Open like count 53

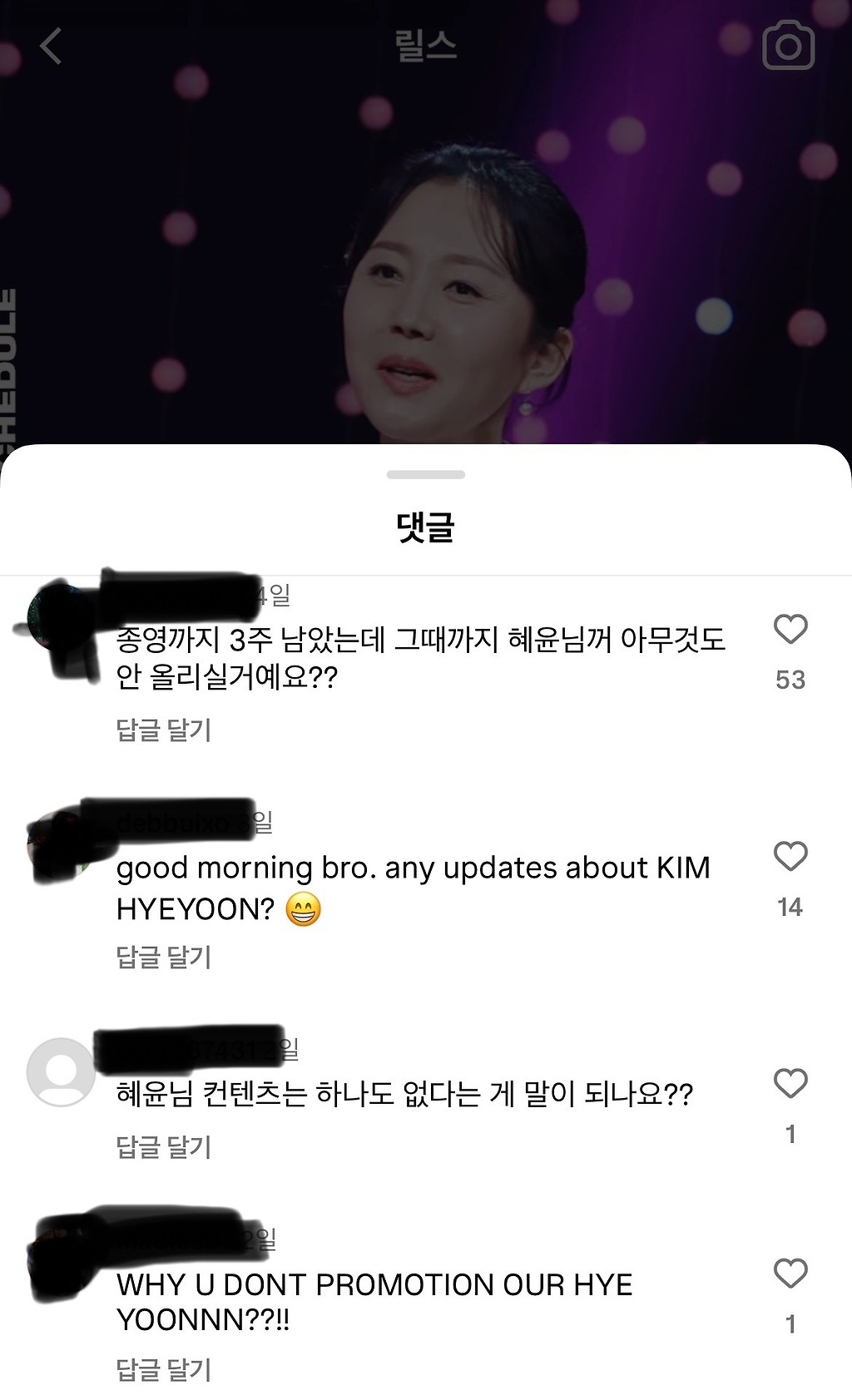point(790,680)
